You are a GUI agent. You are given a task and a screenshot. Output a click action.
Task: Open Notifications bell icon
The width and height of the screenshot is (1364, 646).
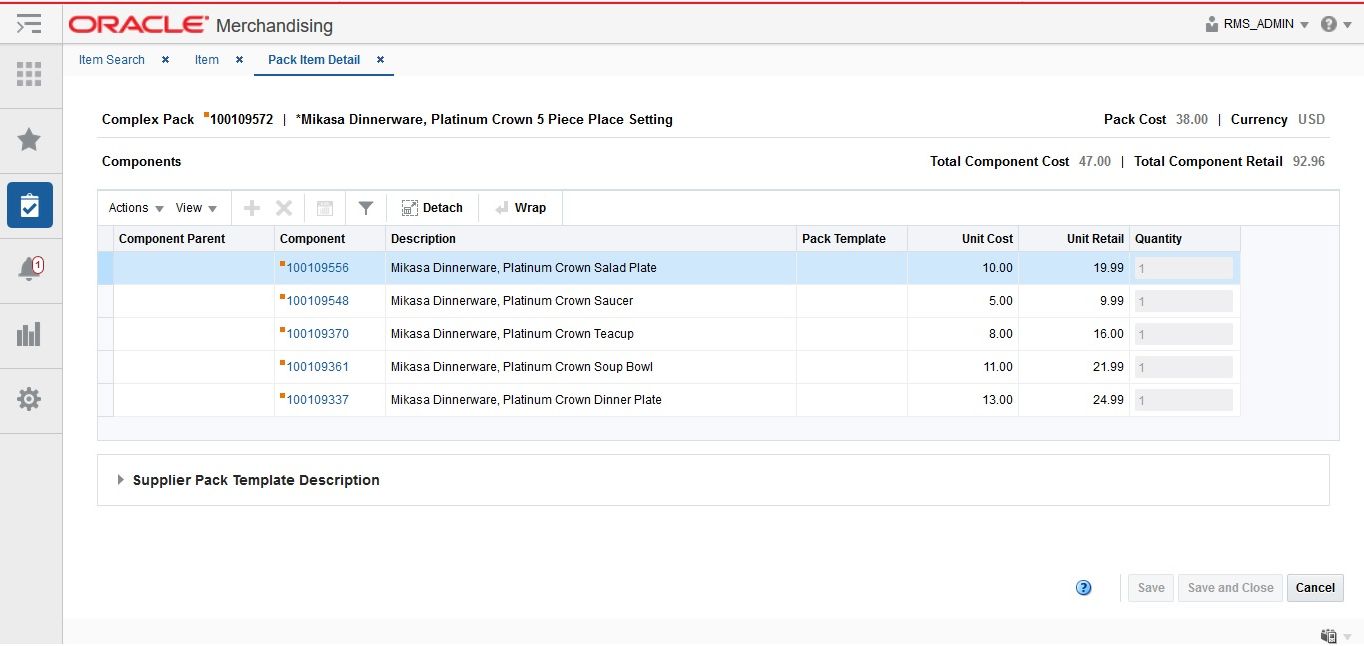[x=30, y=268]
